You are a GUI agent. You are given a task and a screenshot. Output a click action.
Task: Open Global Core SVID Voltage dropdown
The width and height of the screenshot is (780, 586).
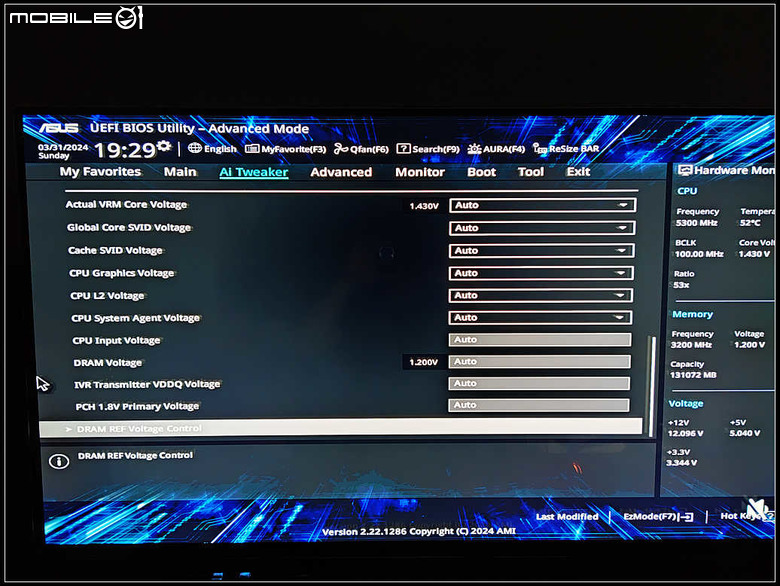(x=542, y=228)
